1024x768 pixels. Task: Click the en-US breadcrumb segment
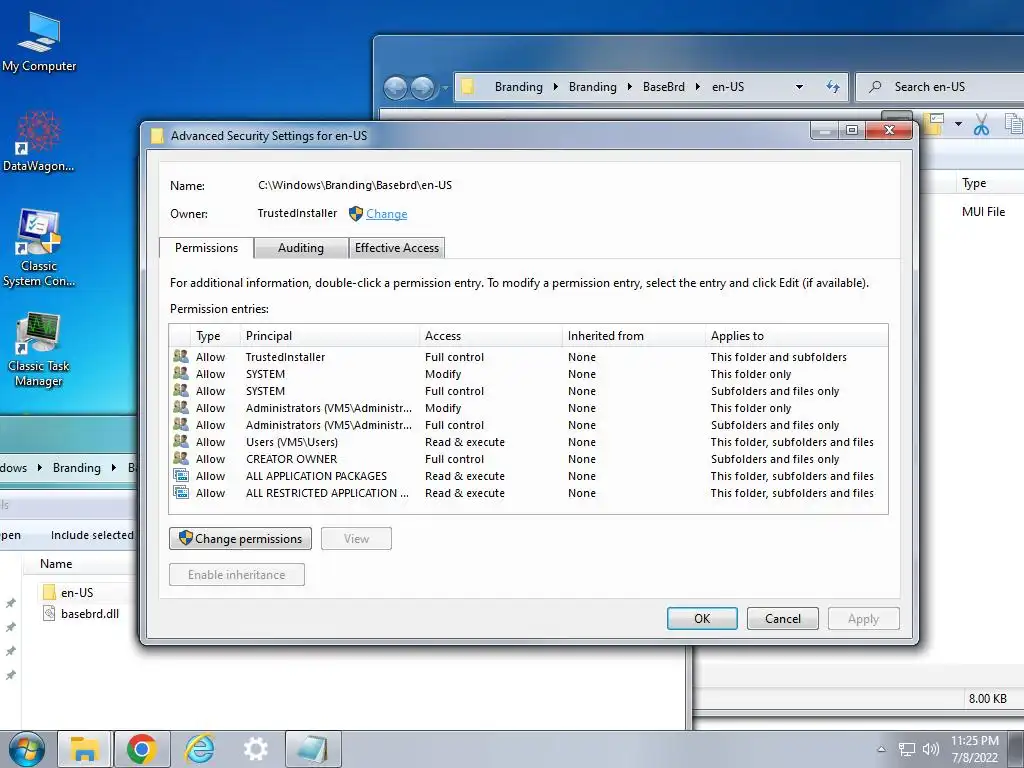click(728, 87)
